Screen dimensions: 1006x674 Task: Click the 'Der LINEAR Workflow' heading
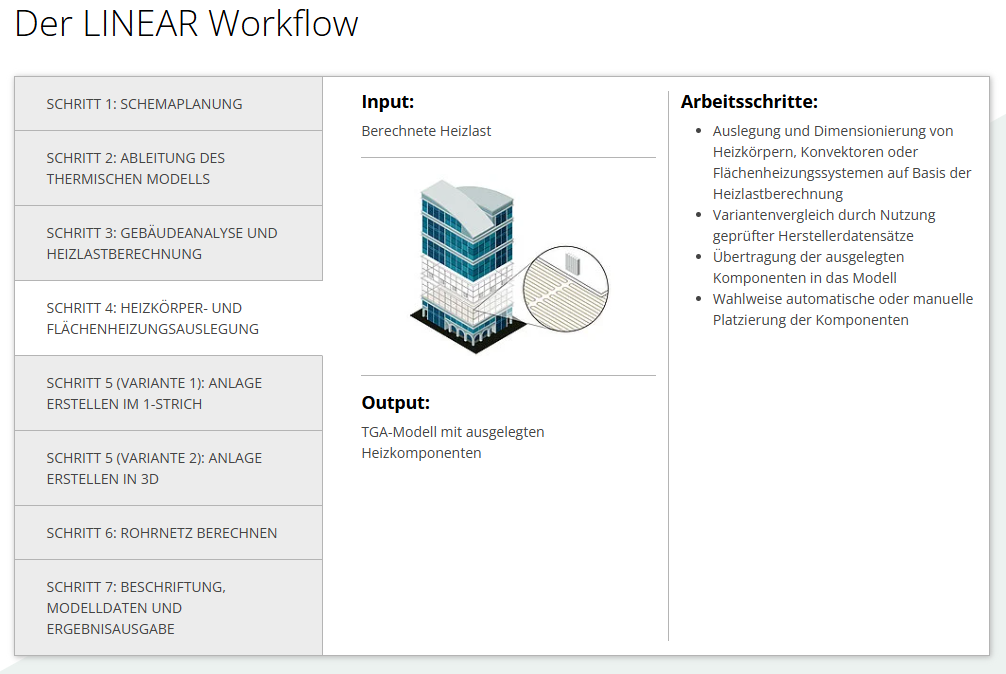(186, 24)
